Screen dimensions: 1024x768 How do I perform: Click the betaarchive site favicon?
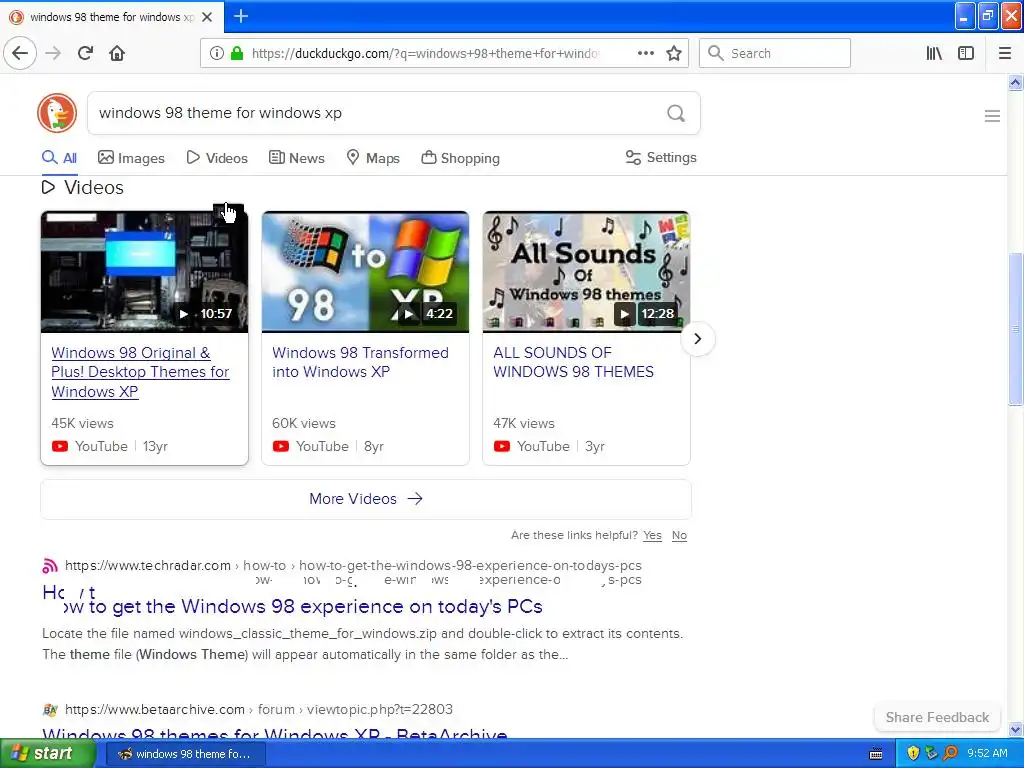(x=50, y=709)
